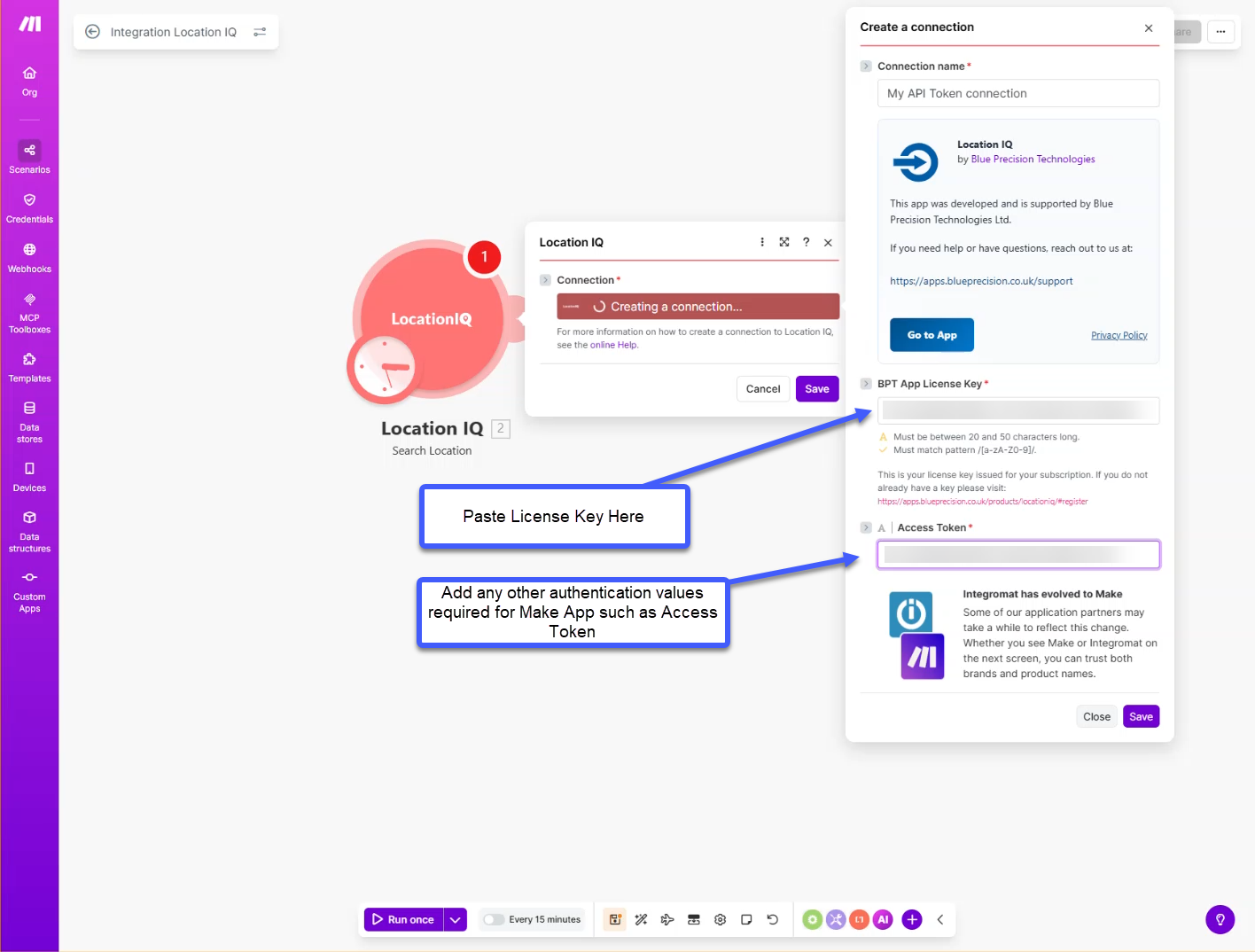The width and height of the screenshot is (1255, 952).
Task: Expand the Connection name field chevron
Action: [866, 66]
